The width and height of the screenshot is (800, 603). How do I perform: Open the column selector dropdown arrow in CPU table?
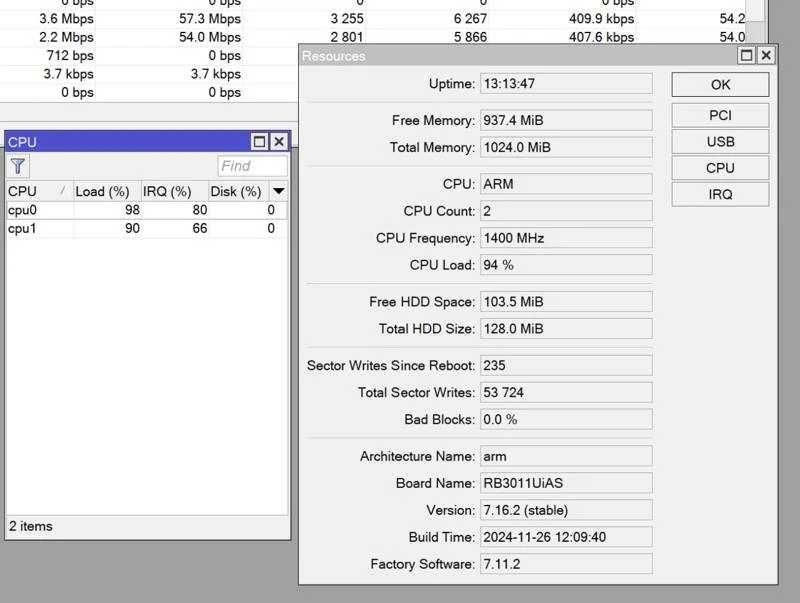tap(279, 191)
